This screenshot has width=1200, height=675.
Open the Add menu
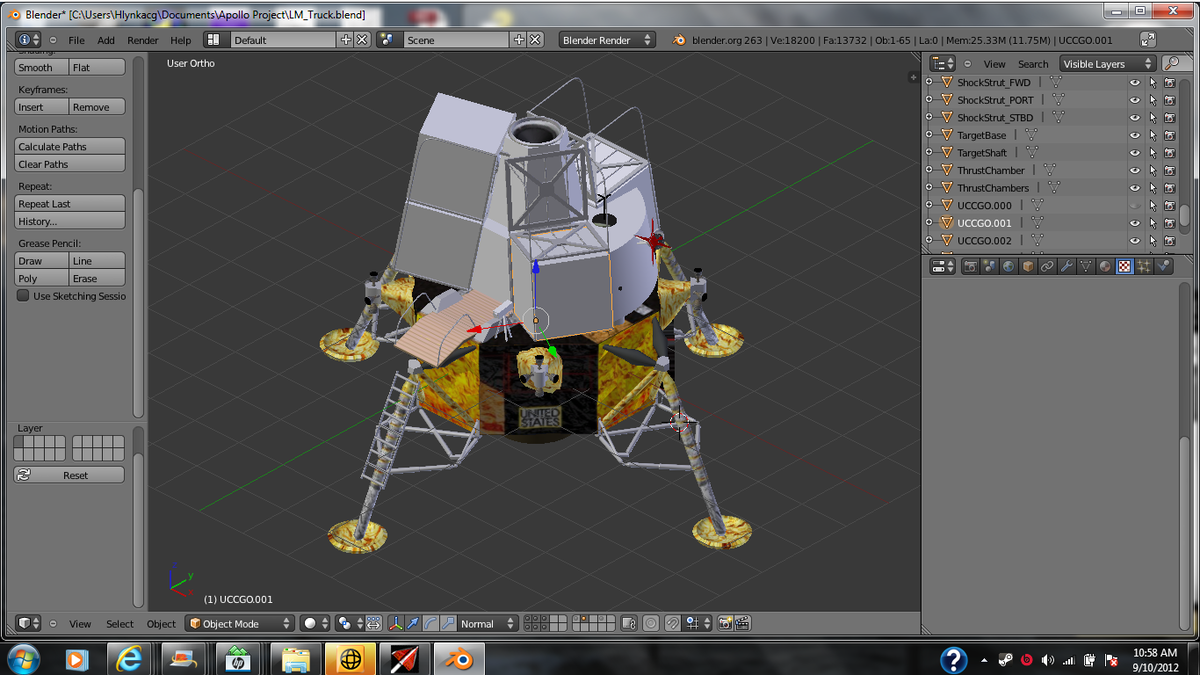pos(106,40)
